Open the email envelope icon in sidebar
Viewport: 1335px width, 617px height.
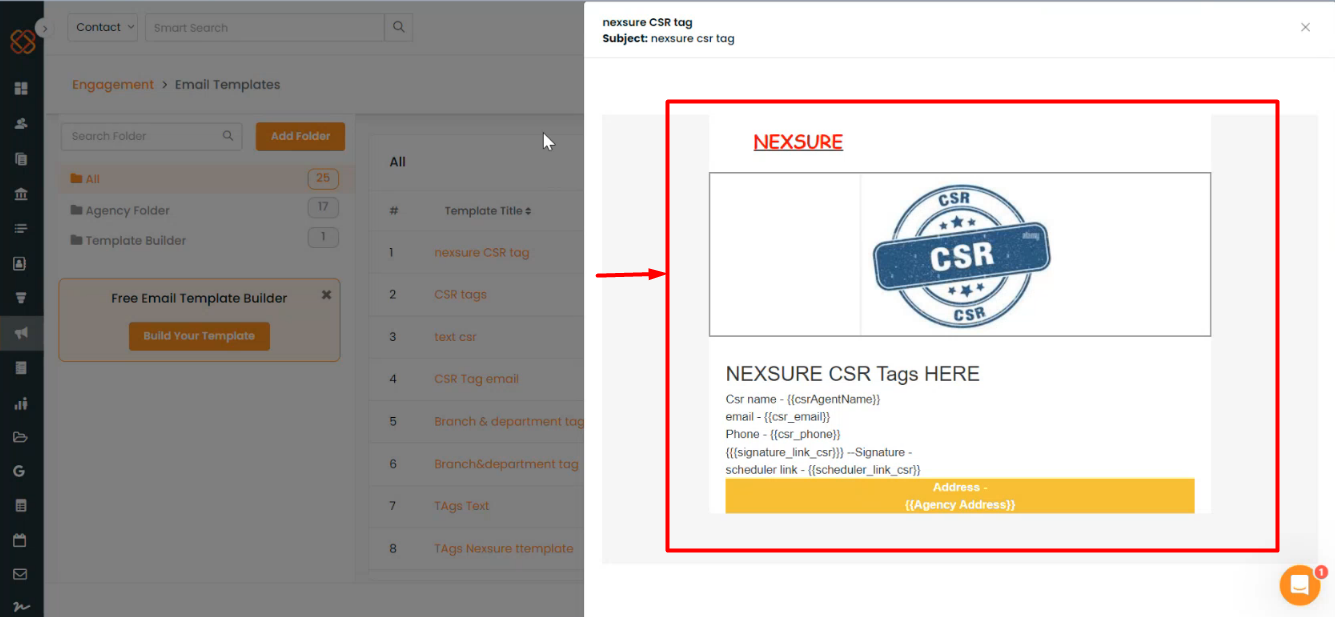pos(21,575)
